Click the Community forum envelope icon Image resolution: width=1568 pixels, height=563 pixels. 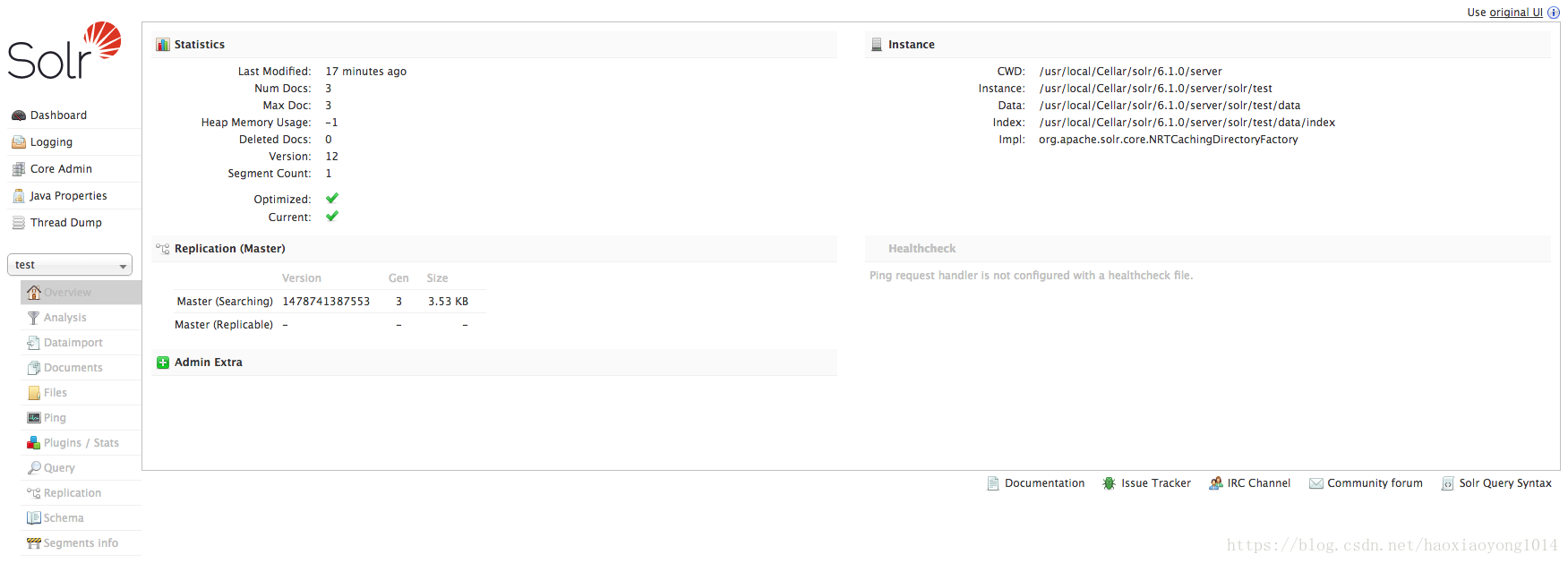tap(1316, 483)
